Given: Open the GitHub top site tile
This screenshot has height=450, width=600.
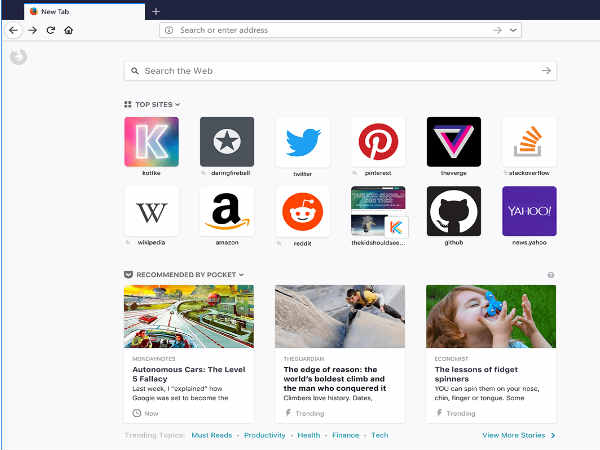Looking at the screenshot, I should (x=453, y=211).
